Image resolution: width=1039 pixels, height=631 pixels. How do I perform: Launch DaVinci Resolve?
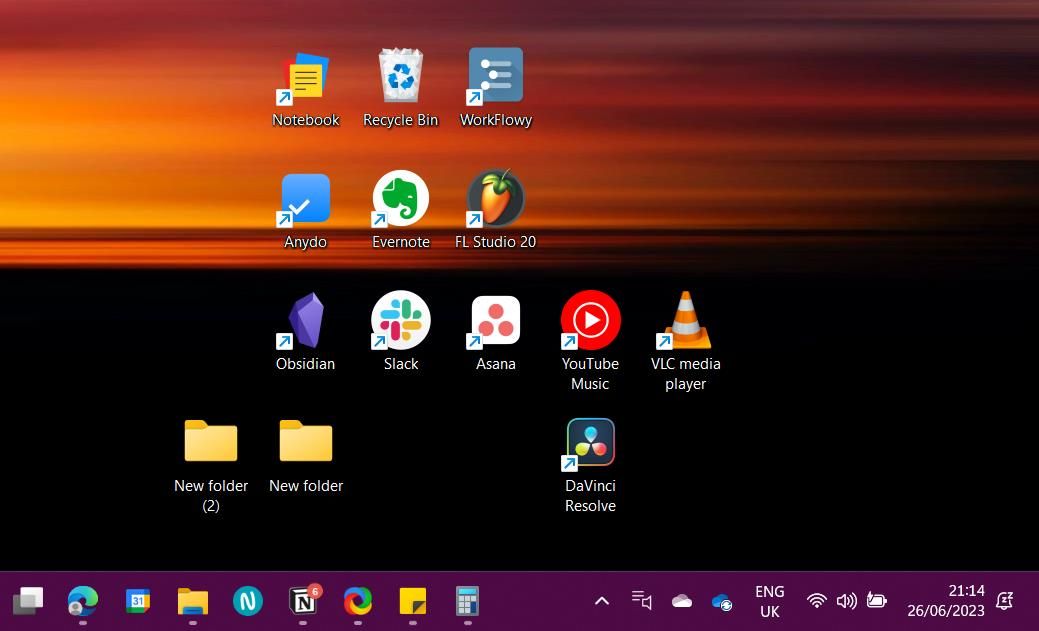pyautogui.click(x=590, y=440)
